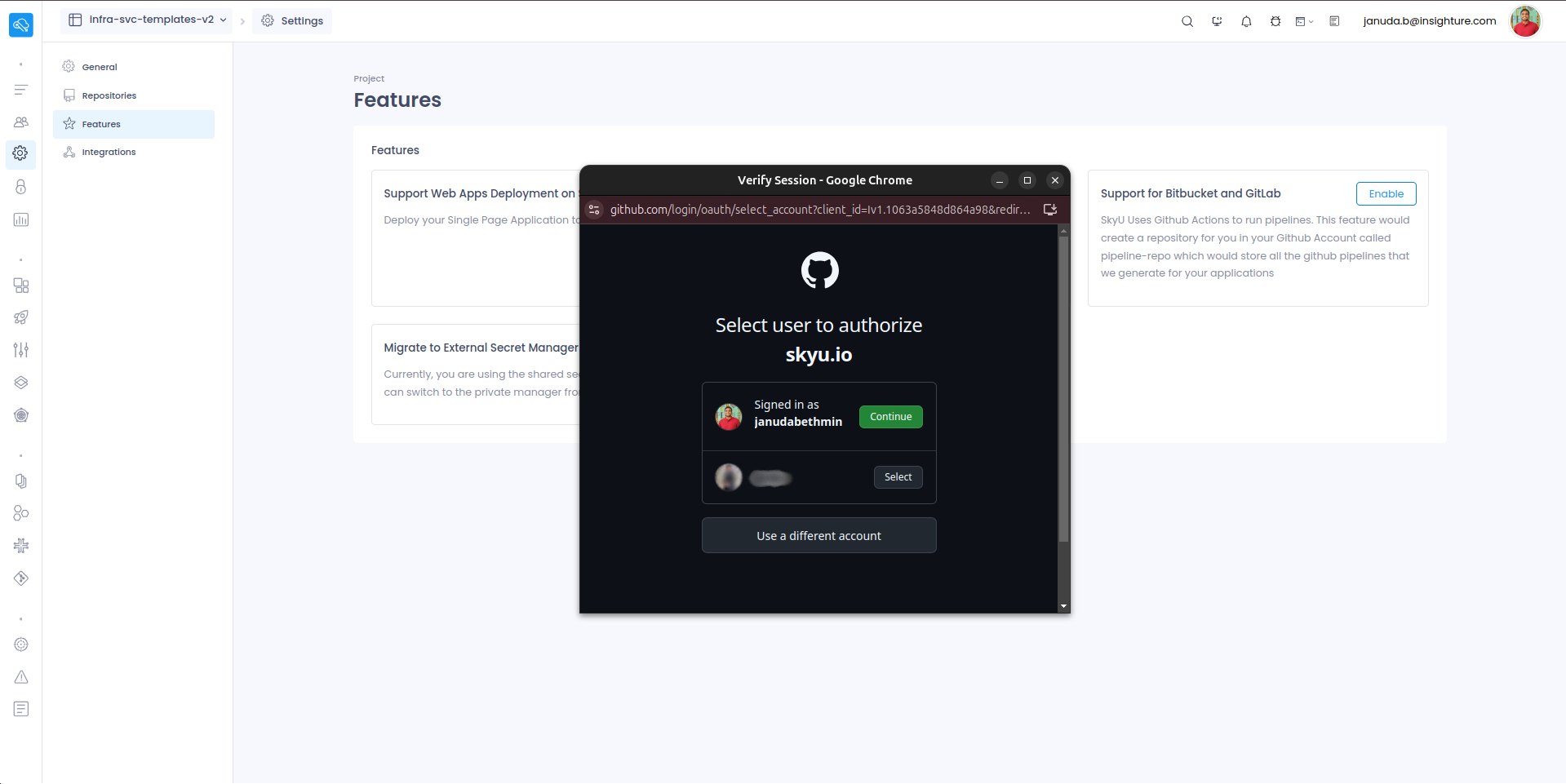The width and height of the screenshot is (1566, 784).
Task: Click Use a different account
Action: click(x=818, y=535)
